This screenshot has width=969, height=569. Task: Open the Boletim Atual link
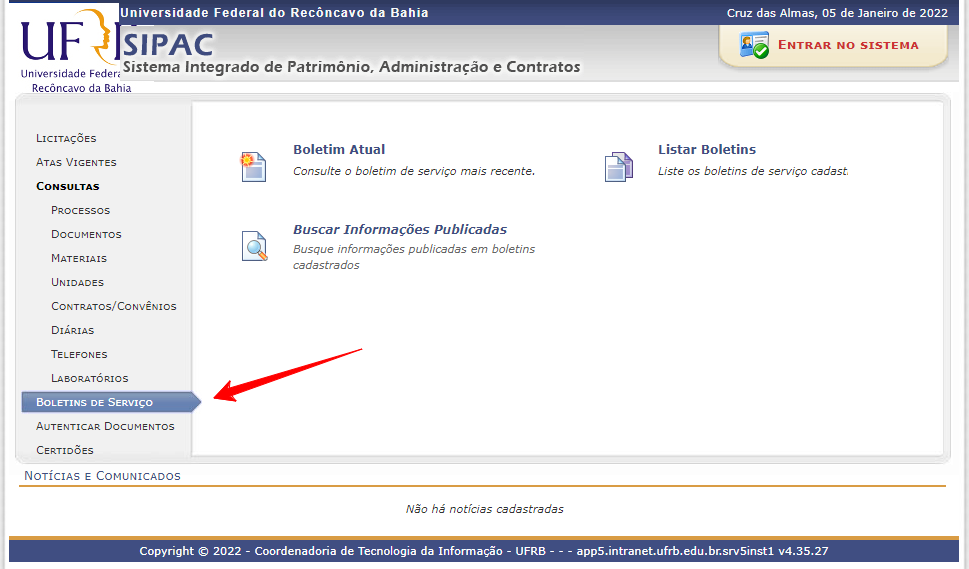coord(338,150)
